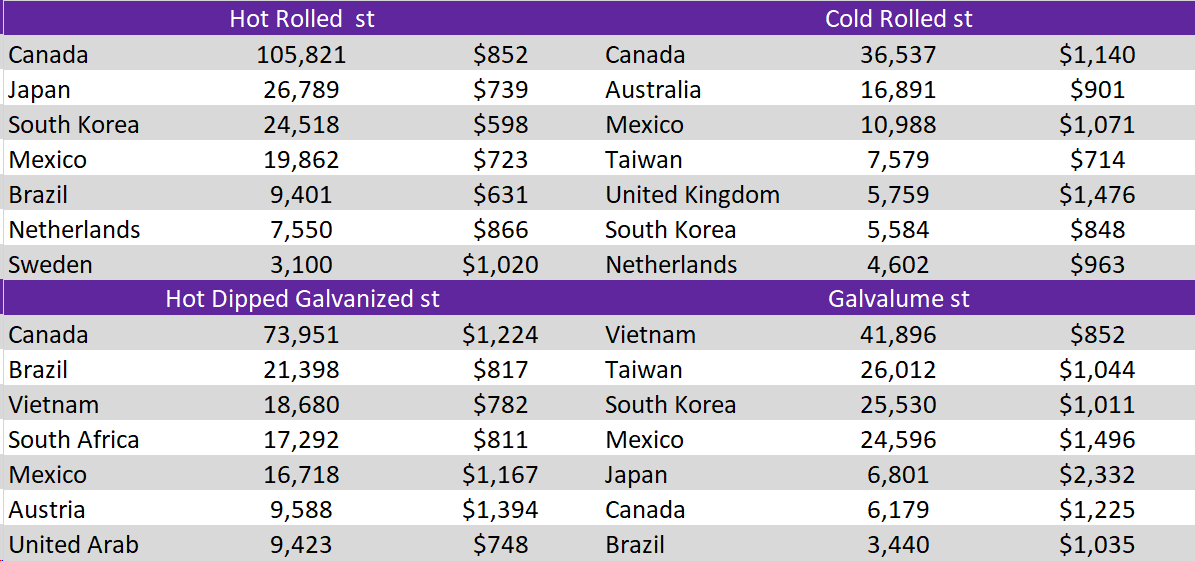
Task: Click the United Kingdom country cell
Action: [x=692, y=195]
